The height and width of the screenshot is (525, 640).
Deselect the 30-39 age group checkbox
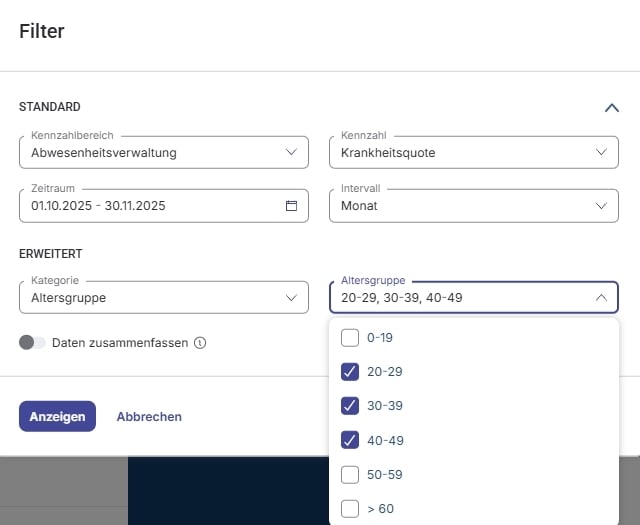350,406
